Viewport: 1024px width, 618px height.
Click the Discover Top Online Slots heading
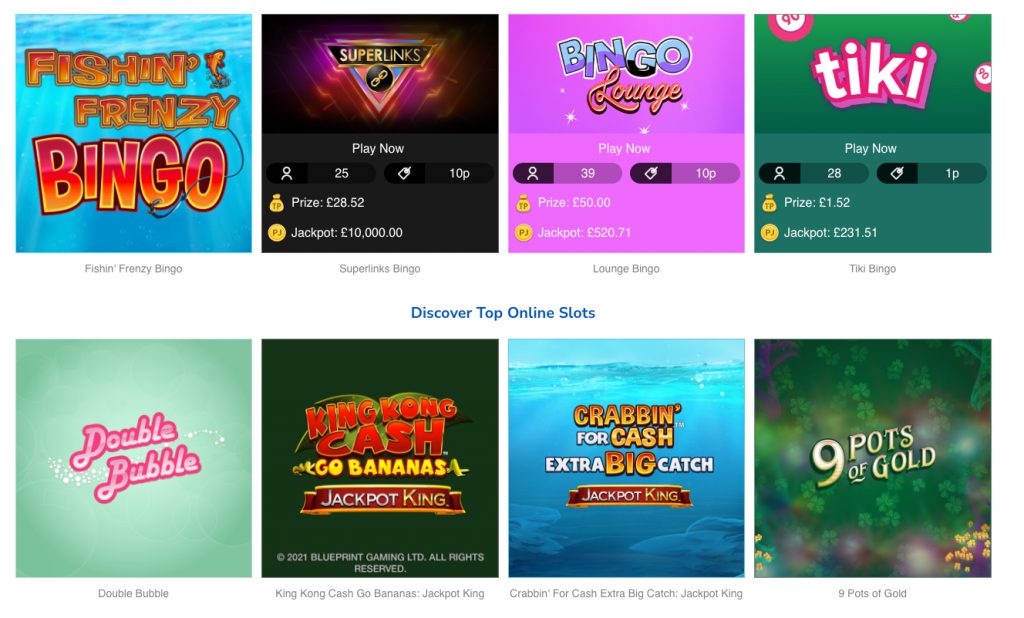(503, 313)
